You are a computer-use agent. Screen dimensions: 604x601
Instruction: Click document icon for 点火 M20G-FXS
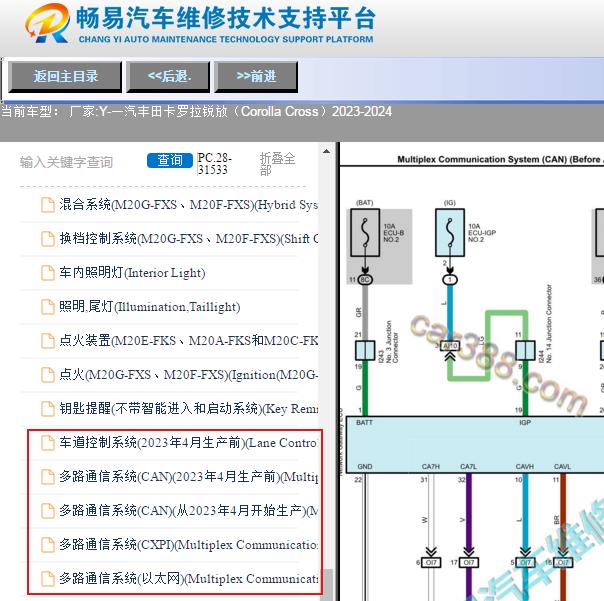48,374
